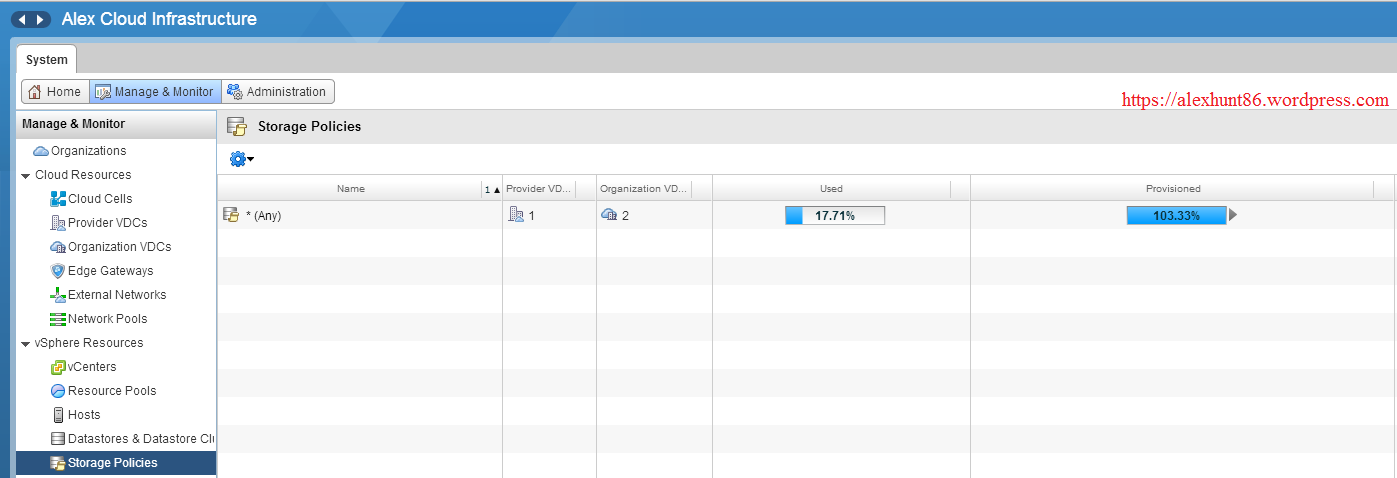
Task: Open the gear actions dropdown menu
Action: pyautogui.click(x=241, y=159)
